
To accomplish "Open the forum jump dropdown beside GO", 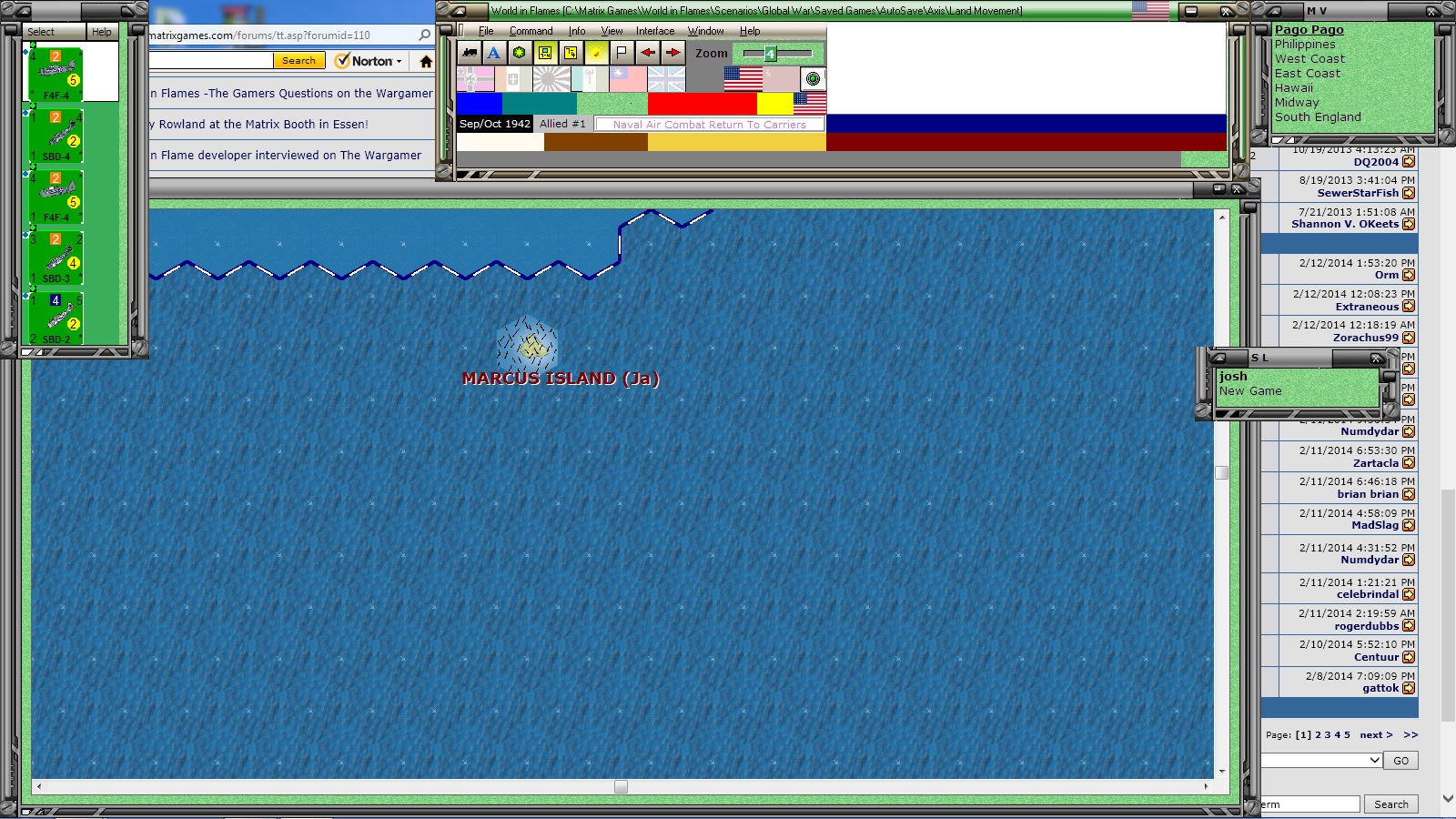I will tap(1321, 760).
